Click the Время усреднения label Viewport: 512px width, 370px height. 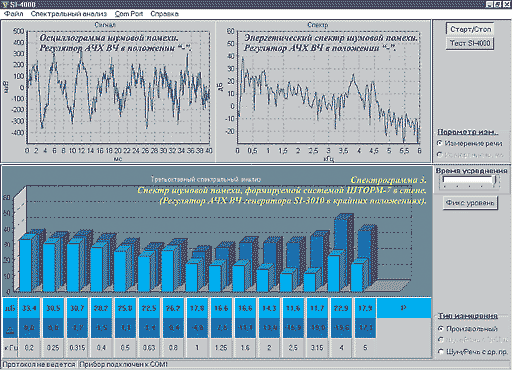click(x=471, y=171)
